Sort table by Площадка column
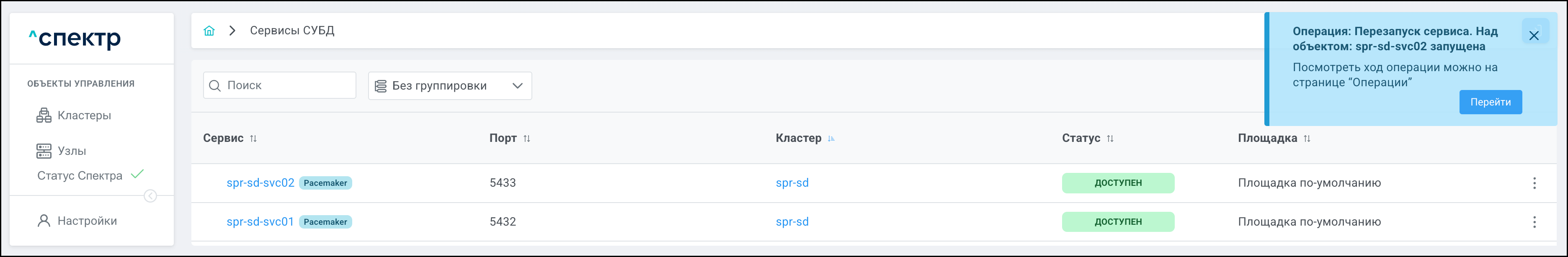 [1306, 139]
